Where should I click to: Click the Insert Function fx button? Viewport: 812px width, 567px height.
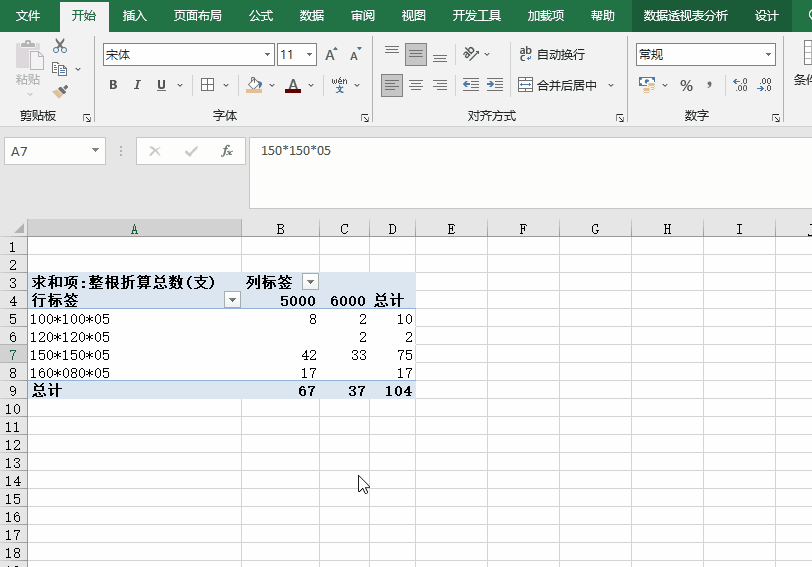coord(227,151)
